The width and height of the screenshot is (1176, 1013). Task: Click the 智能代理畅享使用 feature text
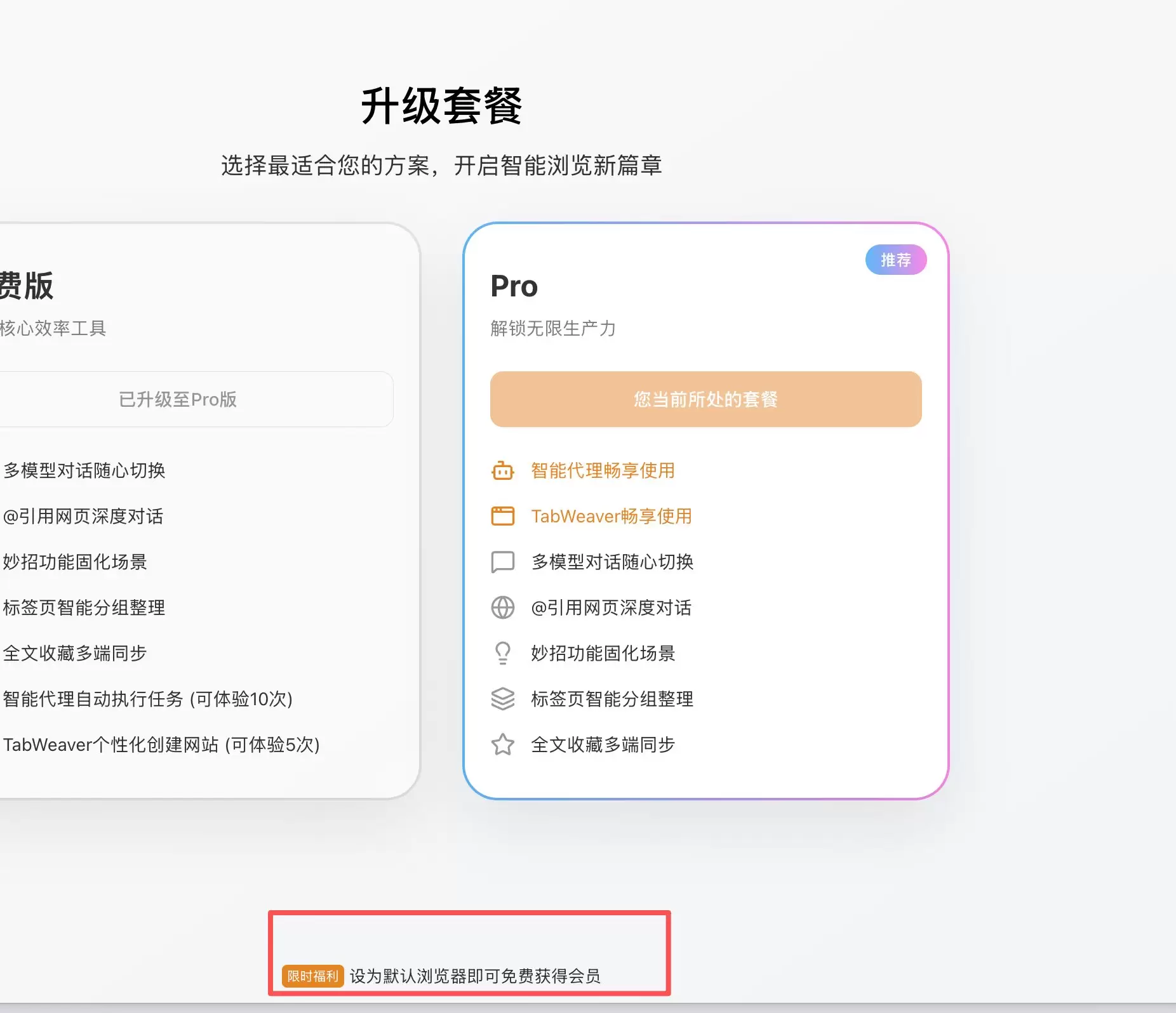point(602,471)
